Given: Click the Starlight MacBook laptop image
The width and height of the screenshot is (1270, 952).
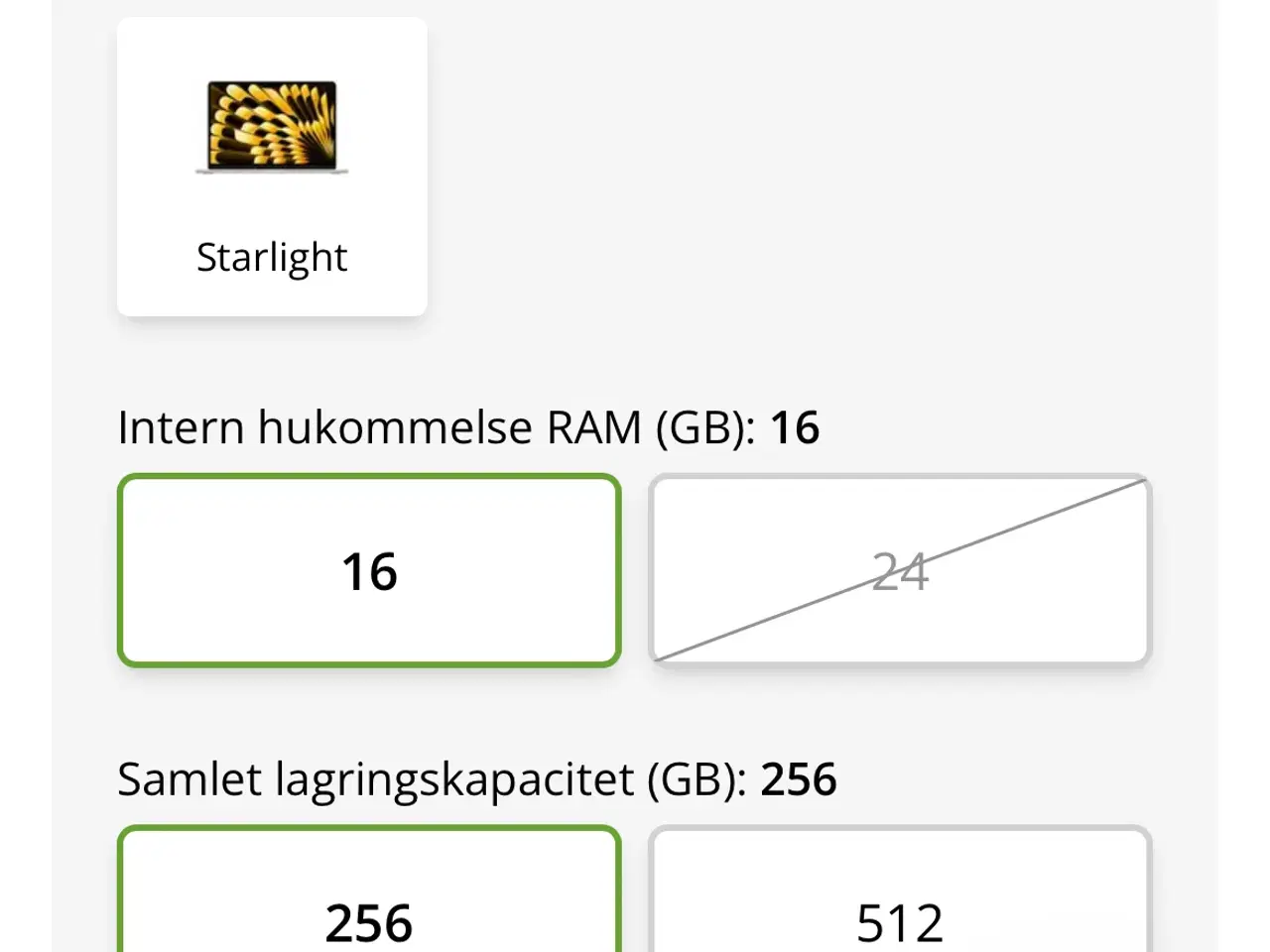Looking at the screenshot, I should coord(272,128).
